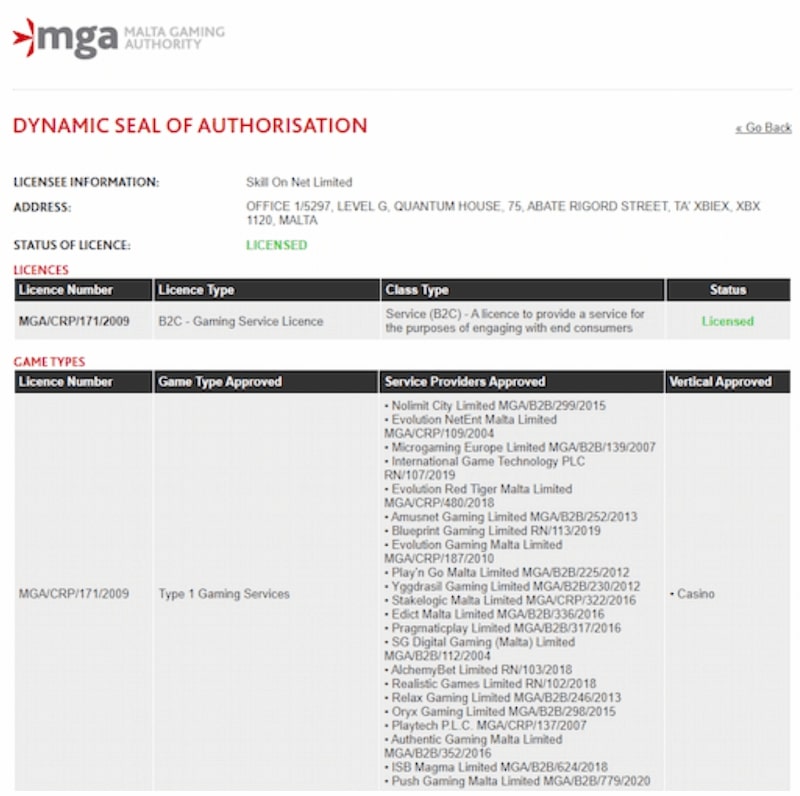Click the Dynamic Seal of Authorisation heading
This screenshot has height=796, width=800.
pyautogui.click(x=190, y=126)
